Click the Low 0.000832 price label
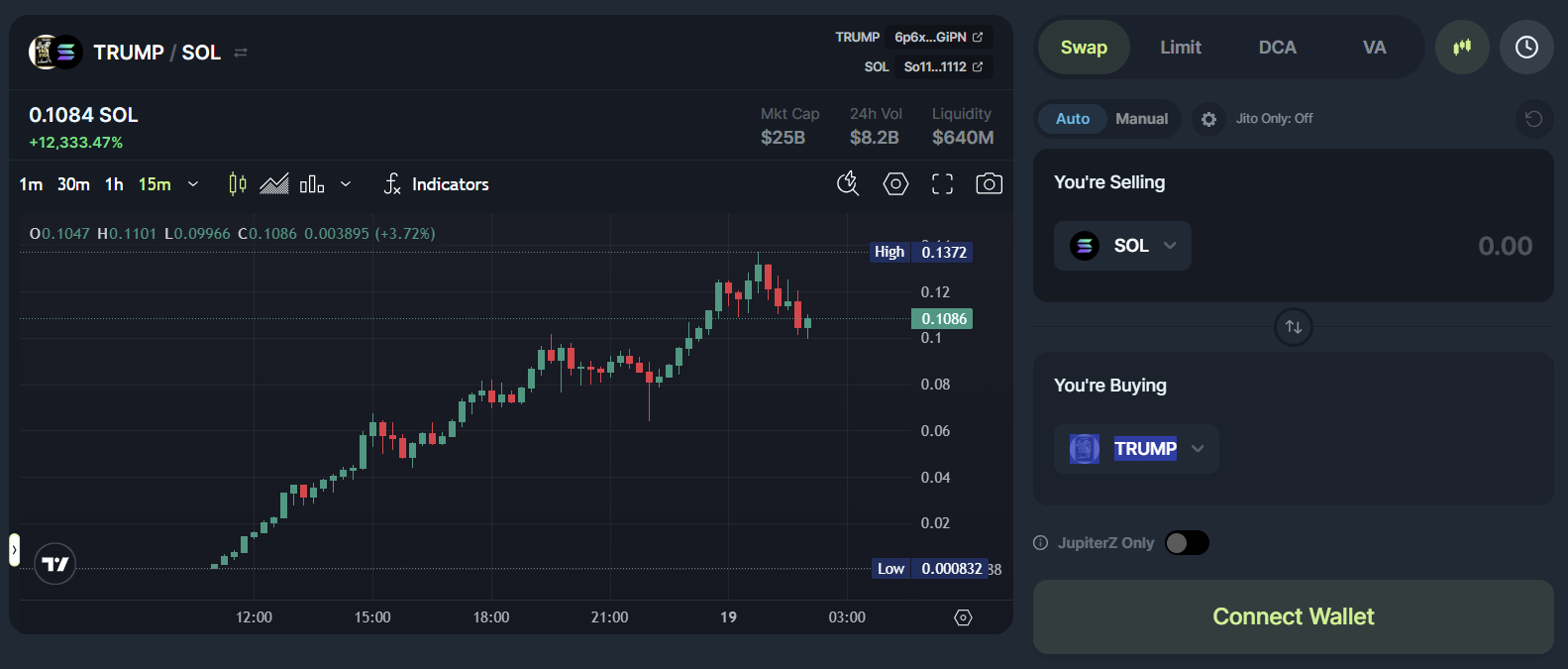The height and width of the screenshot is (669, 1568). (x=929, y=569)
